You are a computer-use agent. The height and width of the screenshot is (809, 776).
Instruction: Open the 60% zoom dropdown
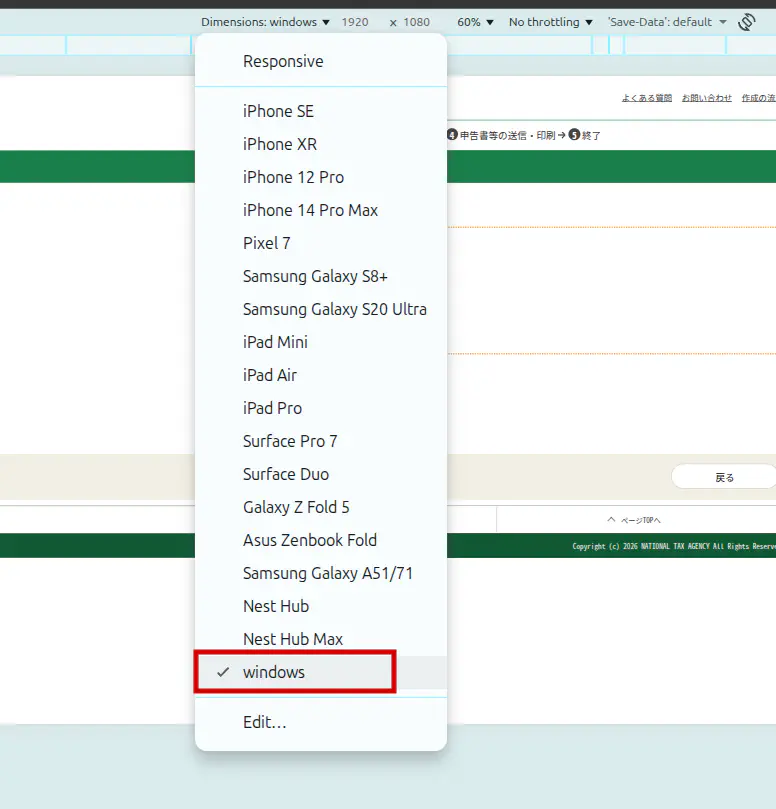(x=475, y=22)
